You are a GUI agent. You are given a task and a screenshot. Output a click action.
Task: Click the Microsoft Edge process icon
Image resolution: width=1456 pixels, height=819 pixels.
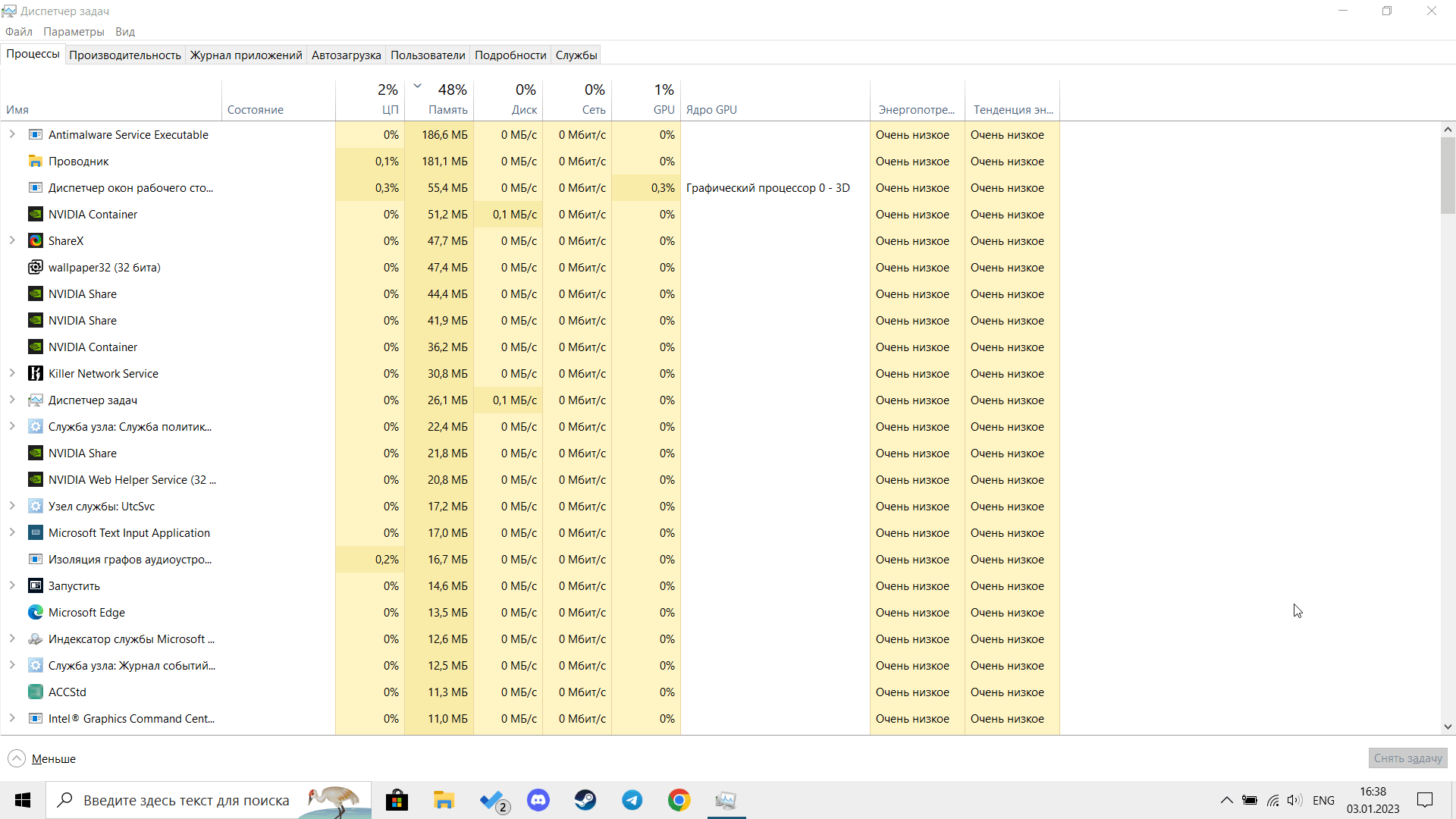click(x=36, y=613)
